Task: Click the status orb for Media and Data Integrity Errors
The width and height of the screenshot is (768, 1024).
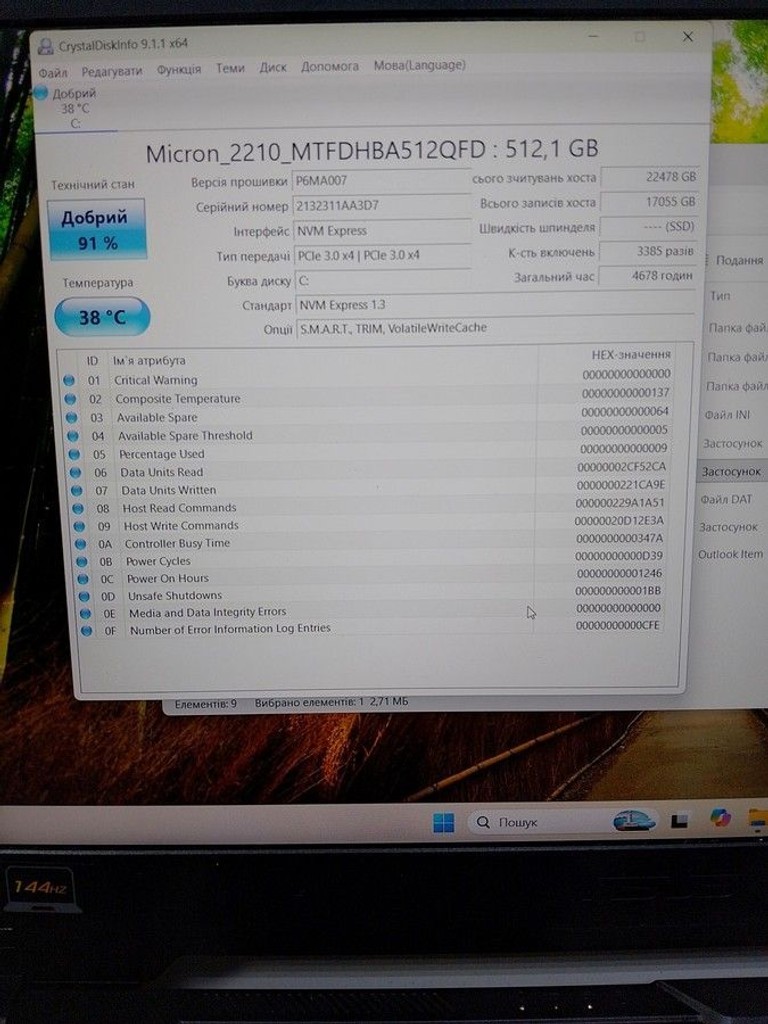Action: [x=86, y=613]
